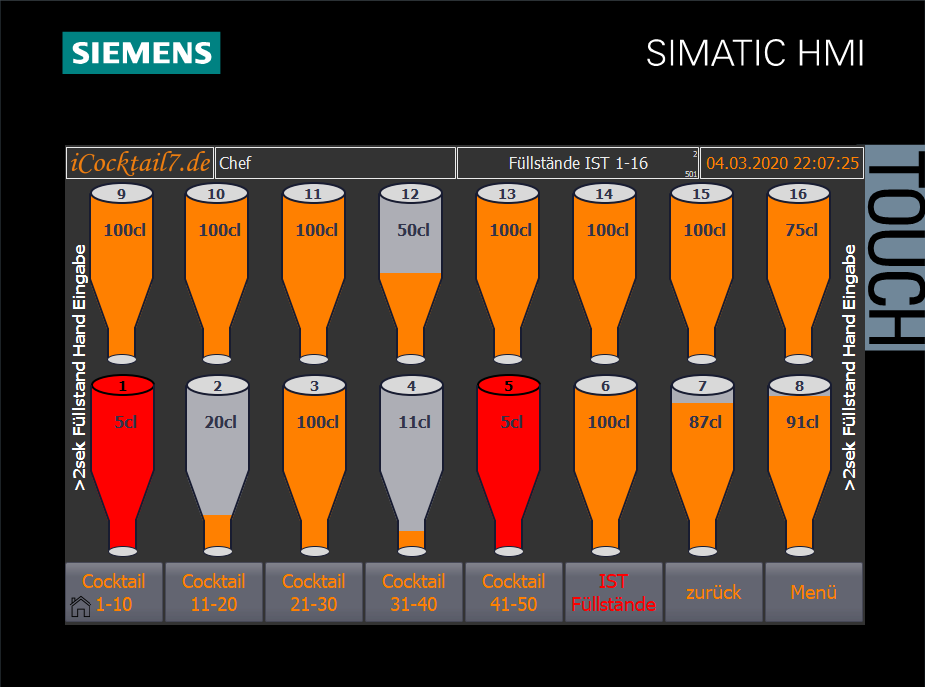Click the Chef user field
Viewport: 925px width, 687px height.
point(335,163)
